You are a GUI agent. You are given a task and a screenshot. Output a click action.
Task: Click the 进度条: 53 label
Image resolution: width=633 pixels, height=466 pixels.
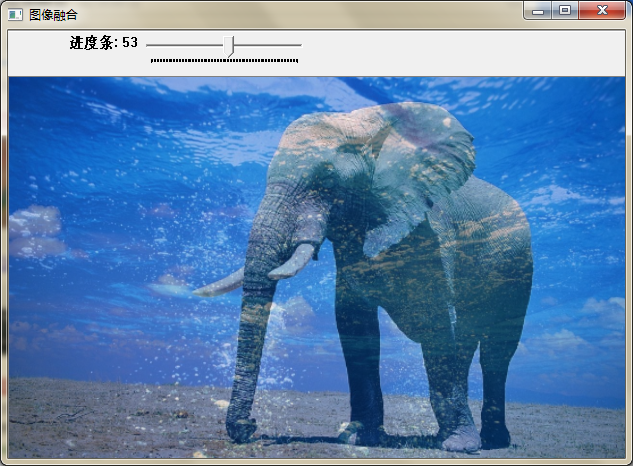click(104, 42)
